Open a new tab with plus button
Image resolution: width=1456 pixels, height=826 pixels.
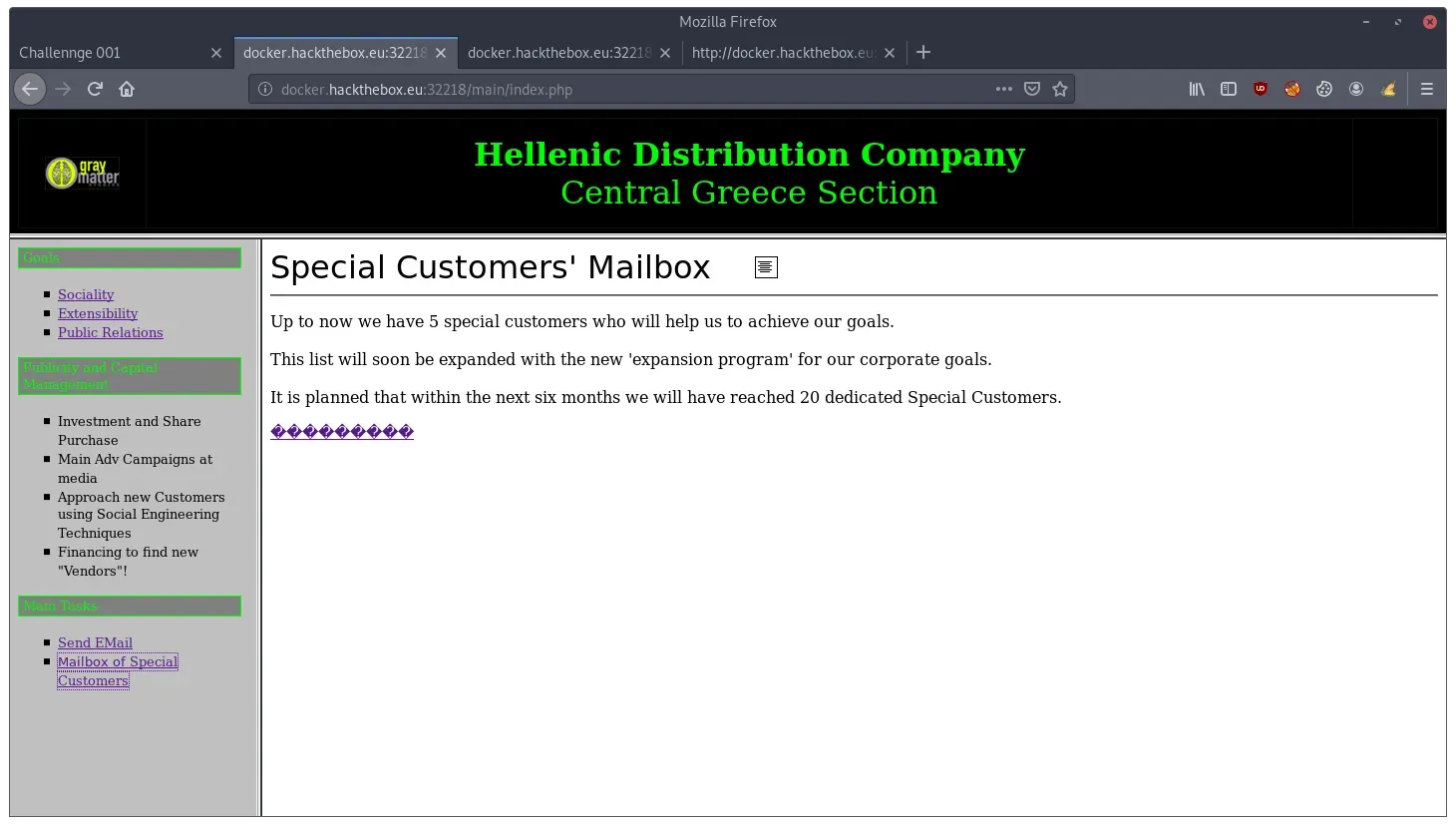[923, 52]
